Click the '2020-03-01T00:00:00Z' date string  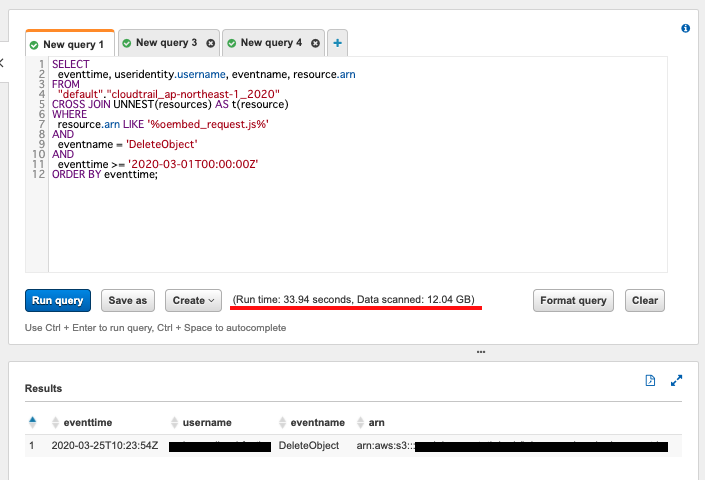coord(193,164)
